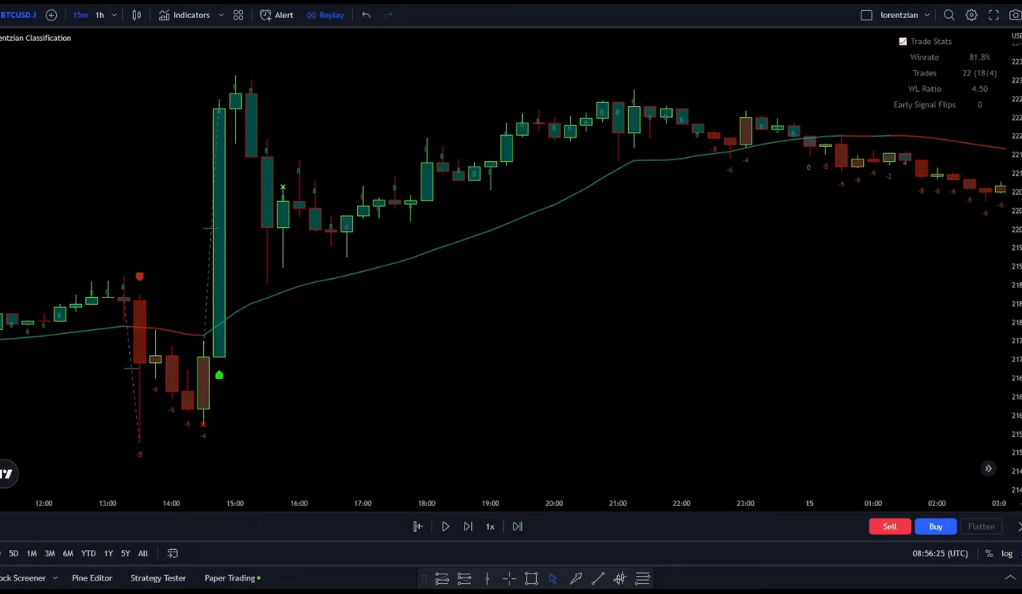Click the red Sell button
1022x594 pixels.
pyautogui.click(x=889, y=526)
